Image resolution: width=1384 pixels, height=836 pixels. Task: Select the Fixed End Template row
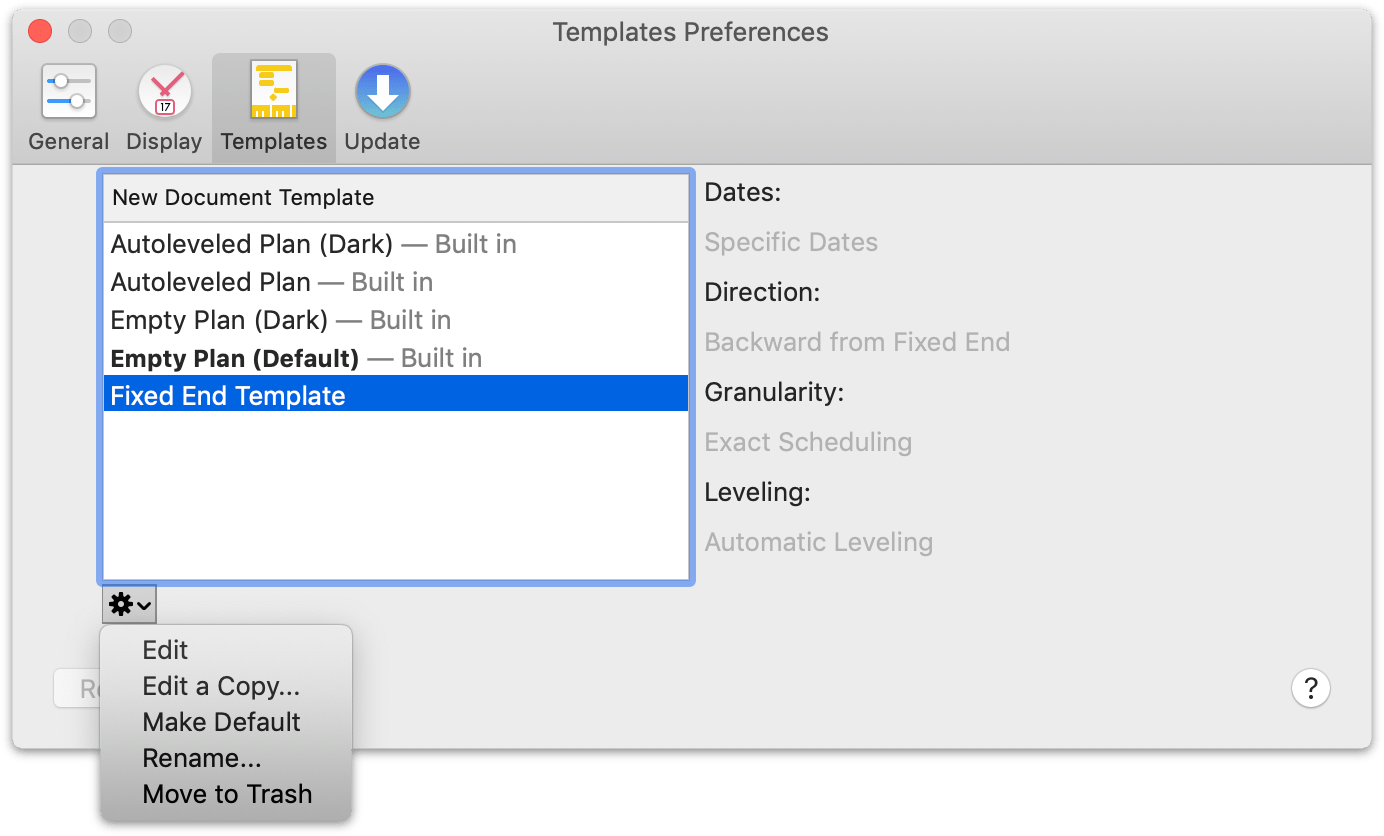[396, 396]
